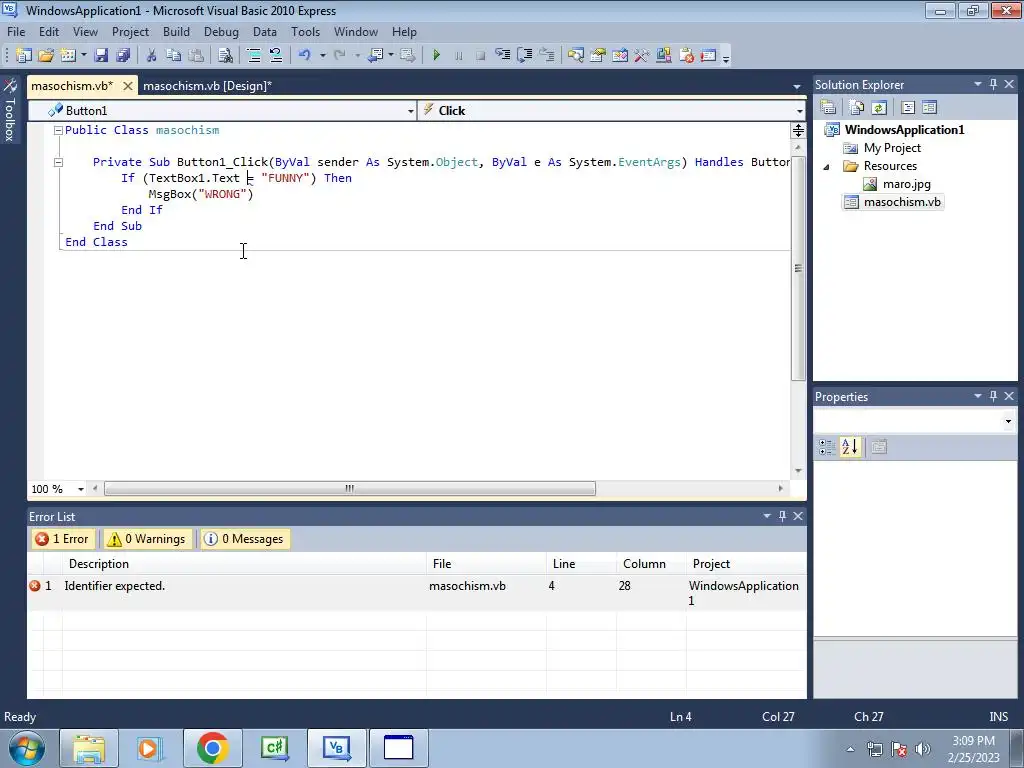Screen dimensions: 1024x768
Task: Select My Project in Solution Explorer
Action: [892, 148]
